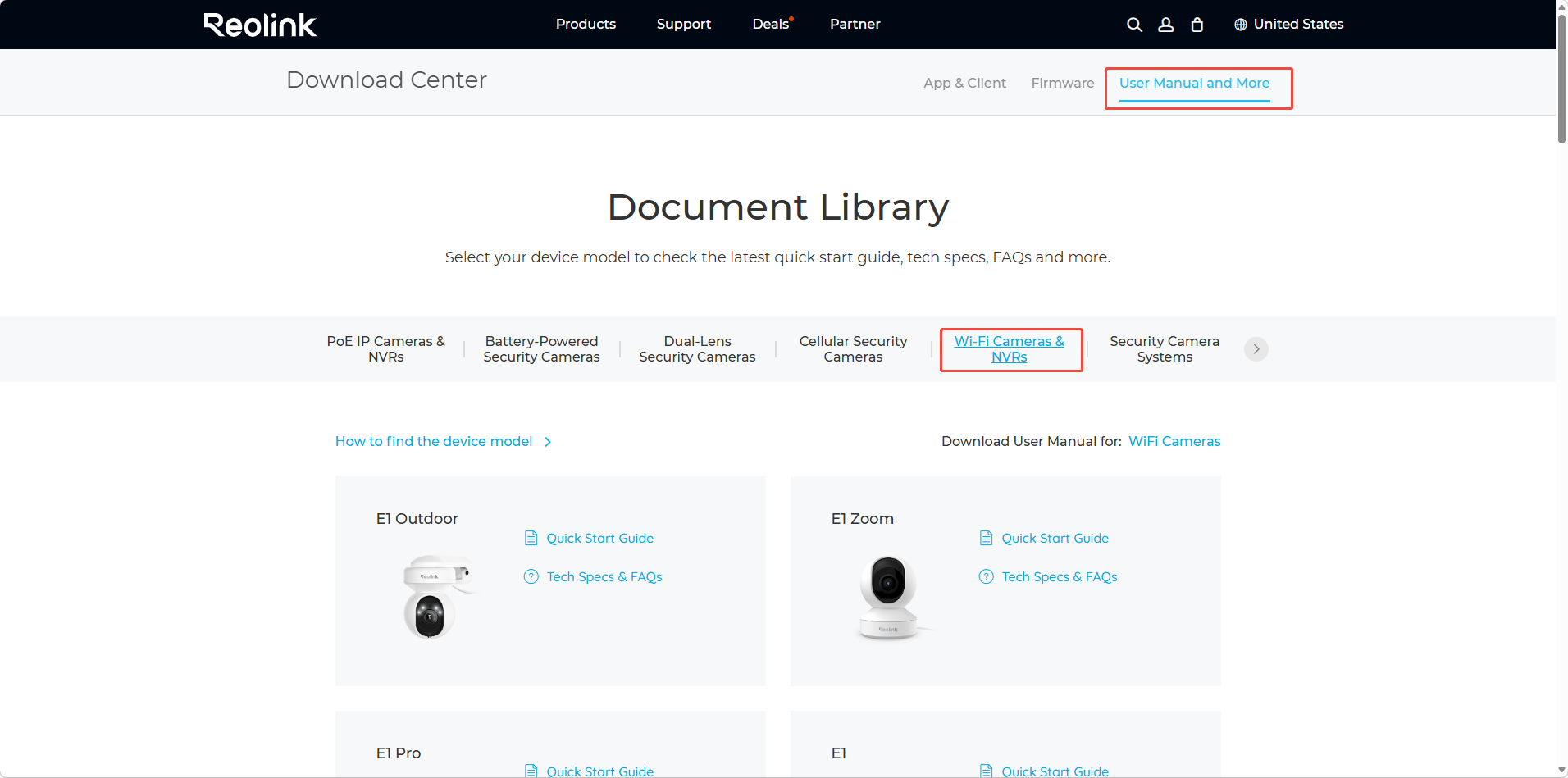Click the E1 Outdoor camera image

pos(438,597)
